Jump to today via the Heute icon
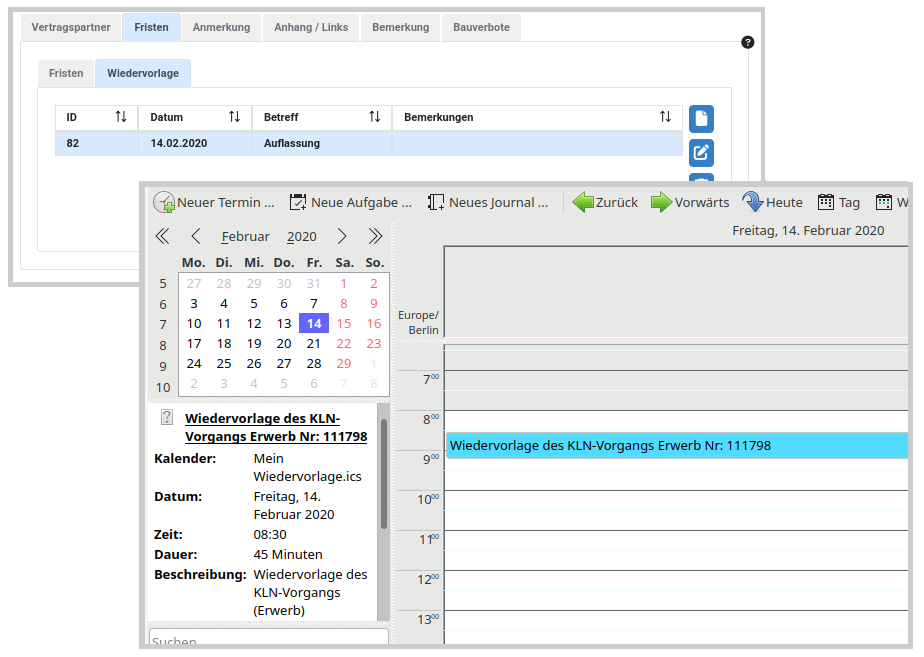The image size is (924, 657). [753, 201]
